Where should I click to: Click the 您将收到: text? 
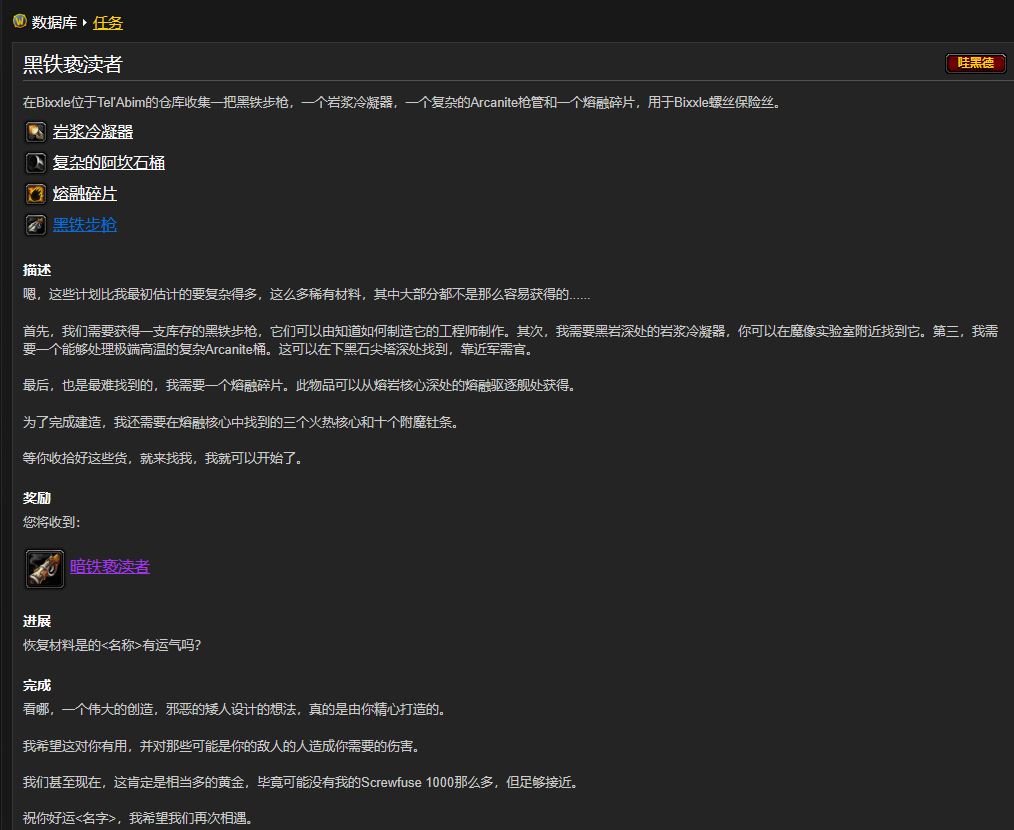(x=52, y=522)
